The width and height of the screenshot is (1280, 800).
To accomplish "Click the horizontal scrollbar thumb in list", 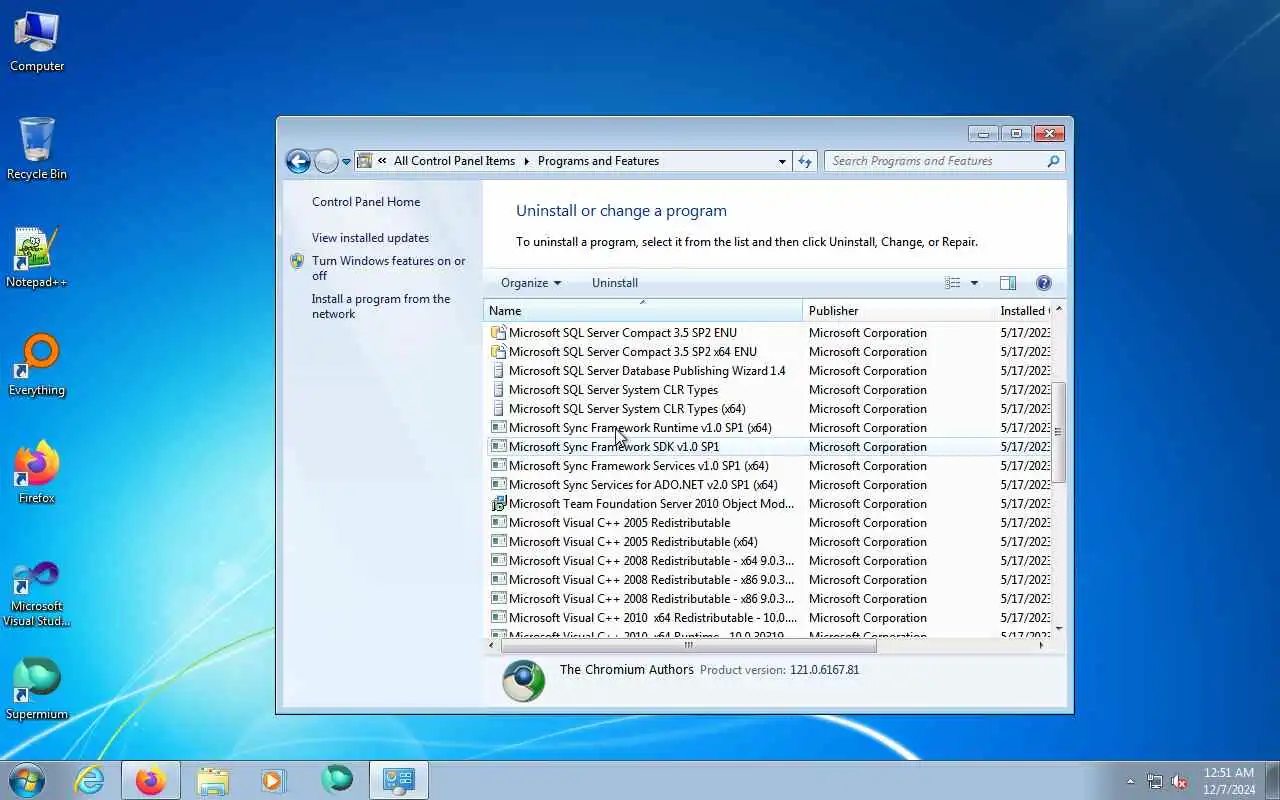I will click(x=688, y=645).
